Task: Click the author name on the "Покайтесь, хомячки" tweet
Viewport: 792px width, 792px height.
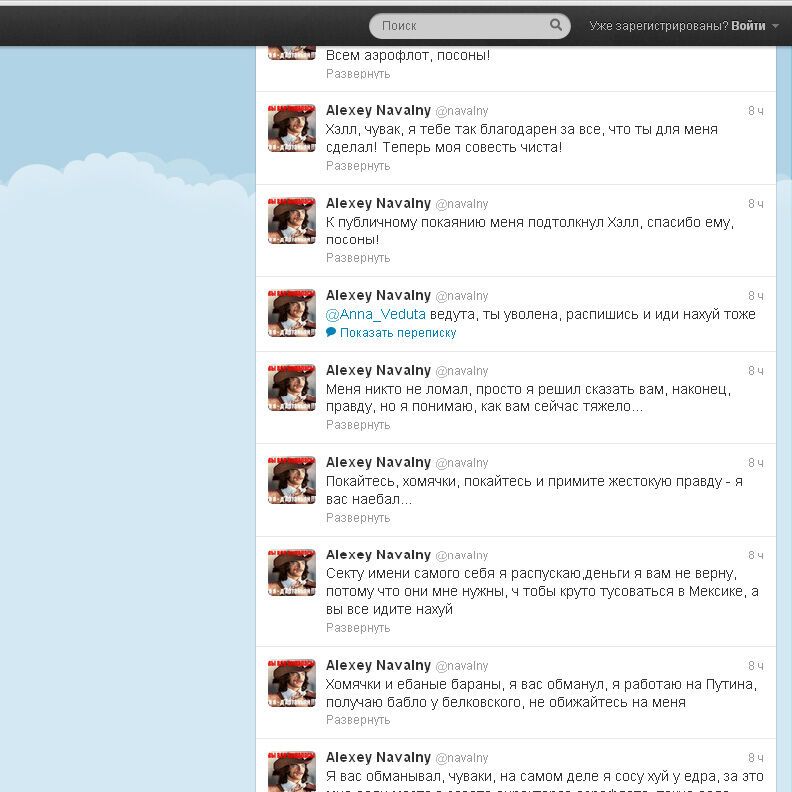Action: pos(378,463)
